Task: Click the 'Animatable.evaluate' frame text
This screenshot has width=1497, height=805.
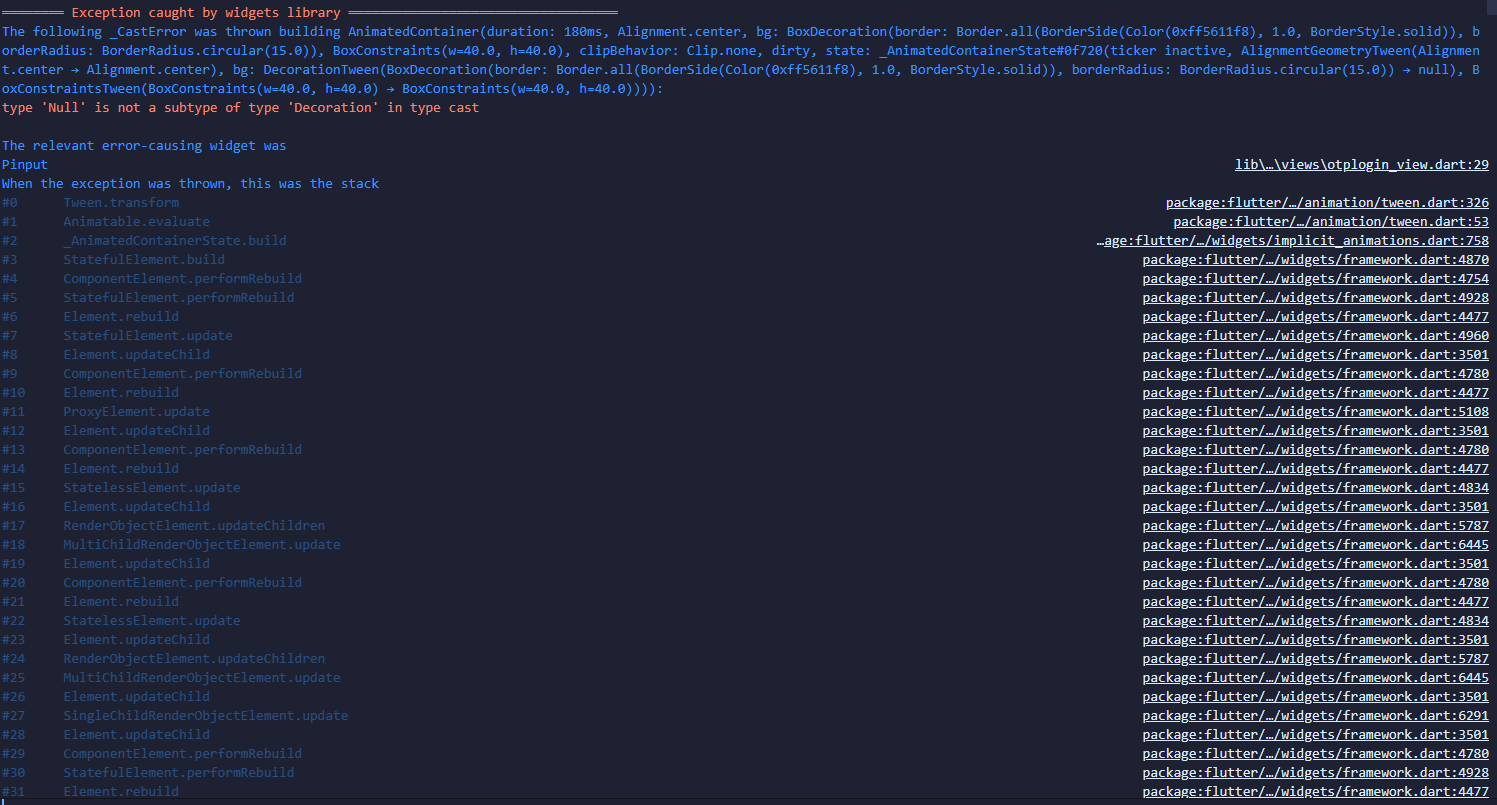Action: pyautogui.click(x=137, y=222)
